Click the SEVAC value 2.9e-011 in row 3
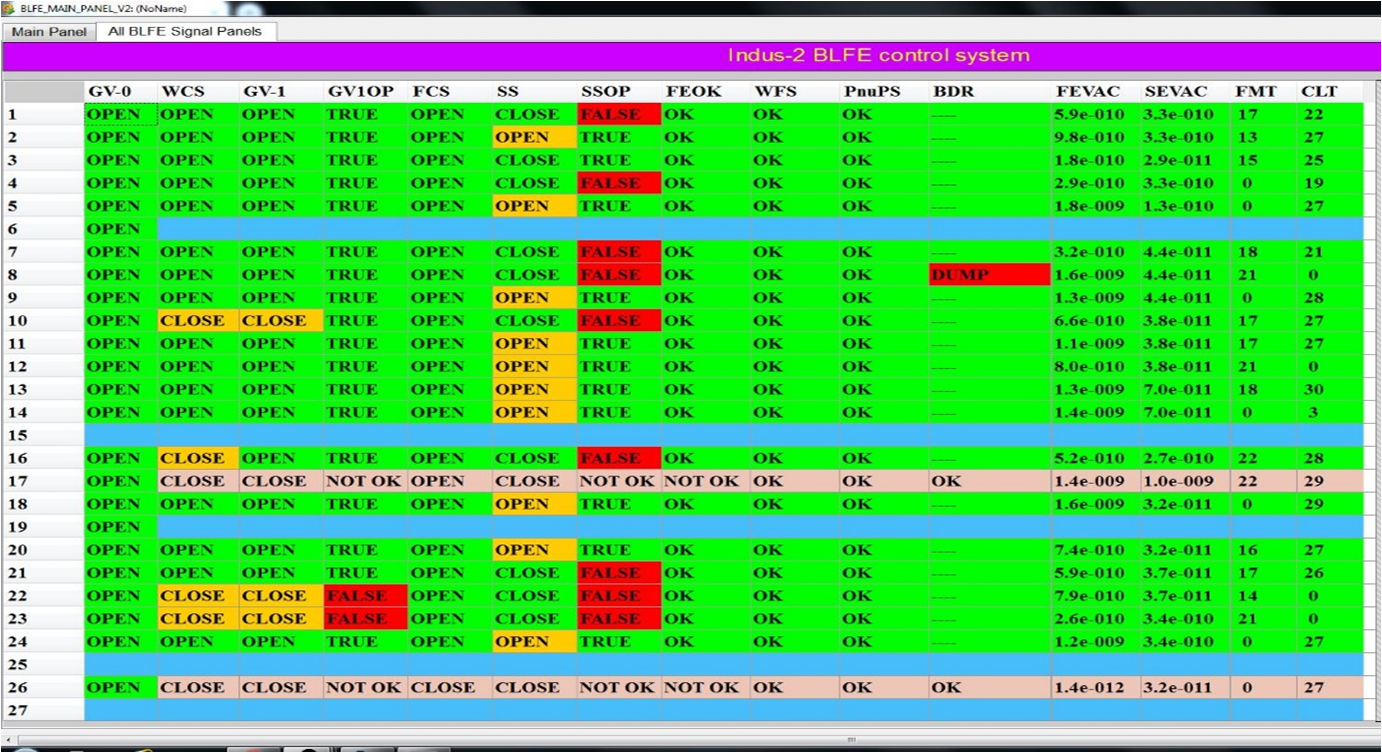This screenshot has height=753, width=1382. coord(1185,160)
